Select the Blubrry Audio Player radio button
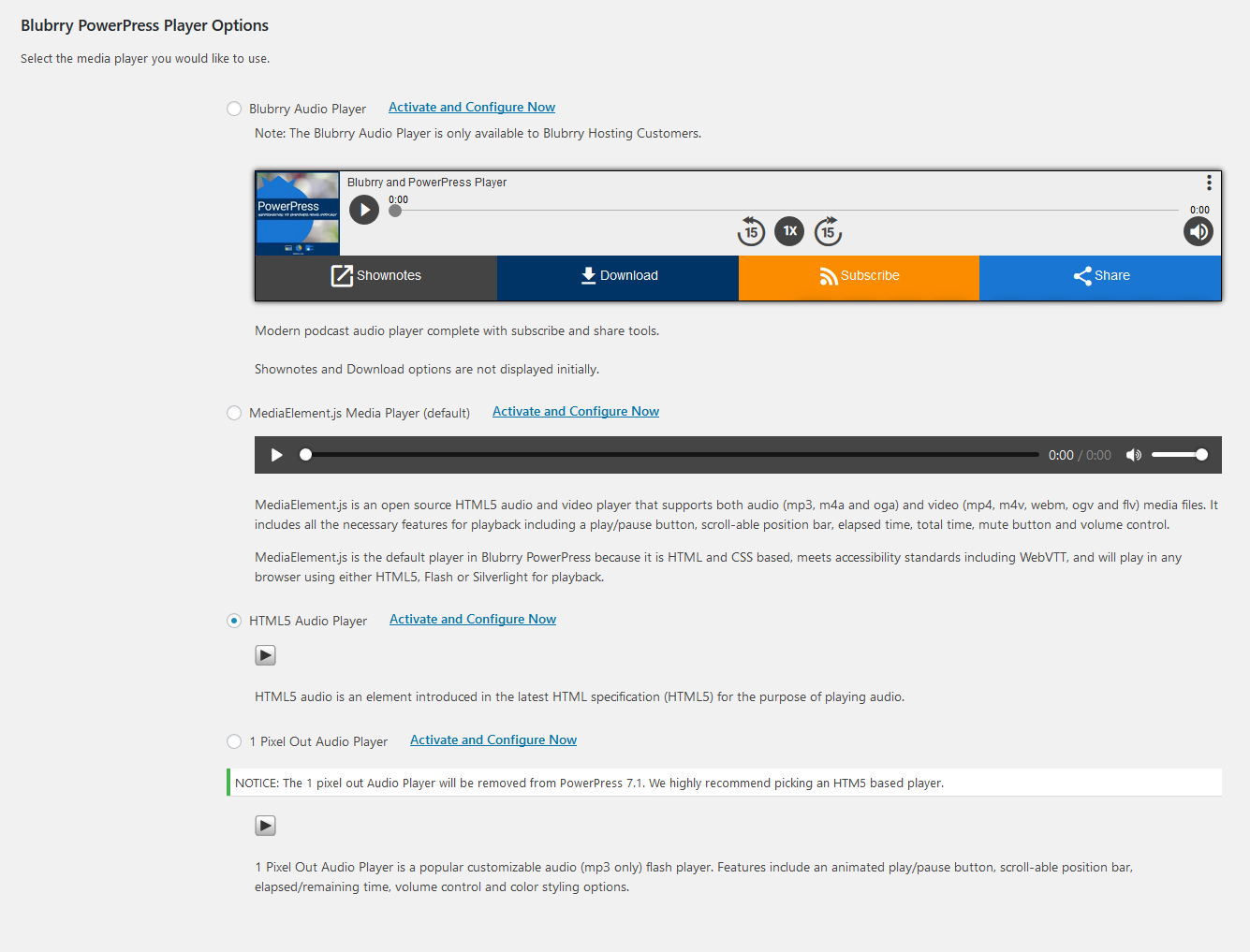 (234, 109)
